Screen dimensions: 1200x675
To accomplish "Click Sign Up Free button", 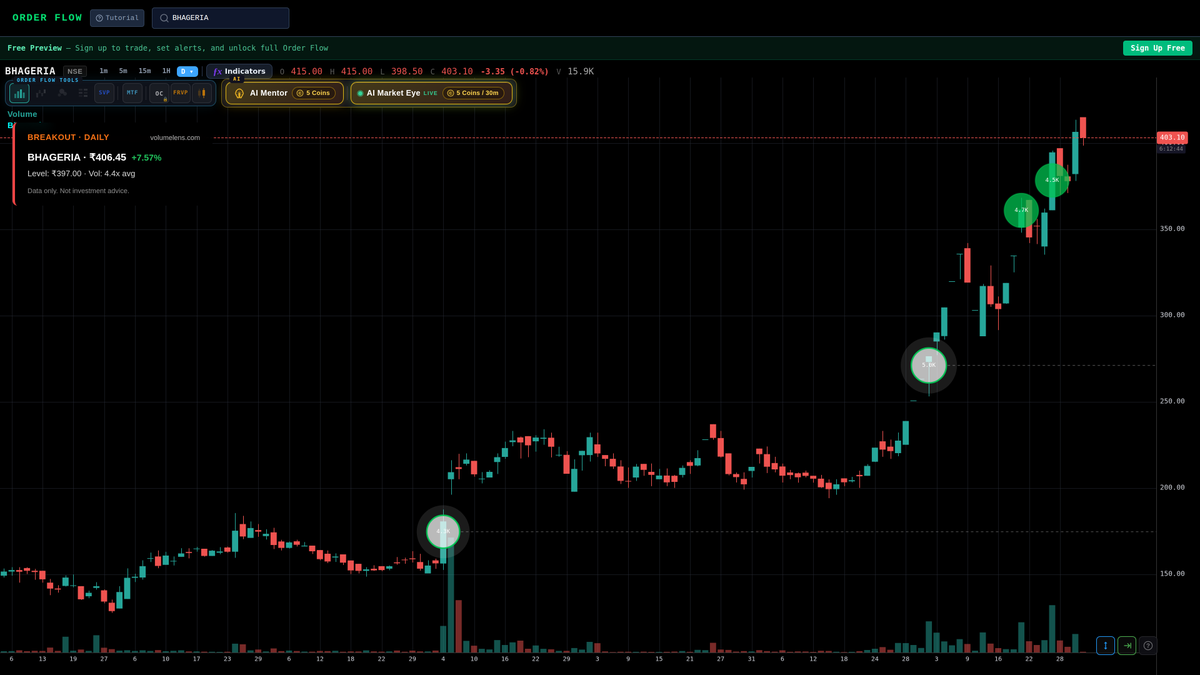I will (1157, 48).
